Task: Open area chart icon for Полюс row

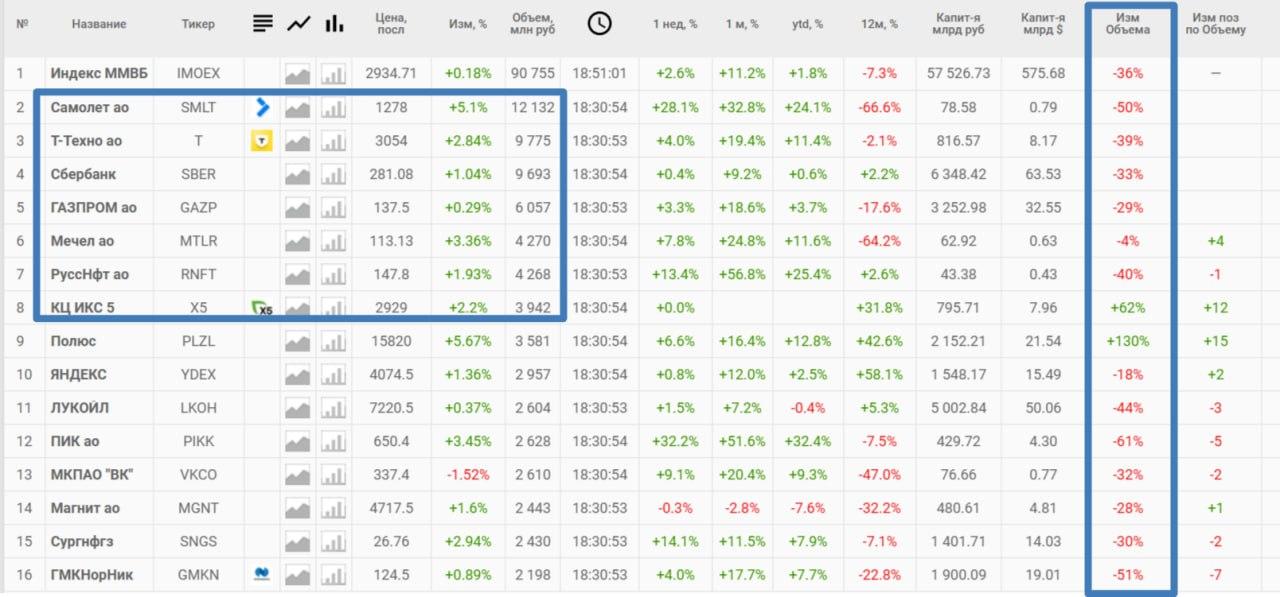Action: click(x=298, y=341)
